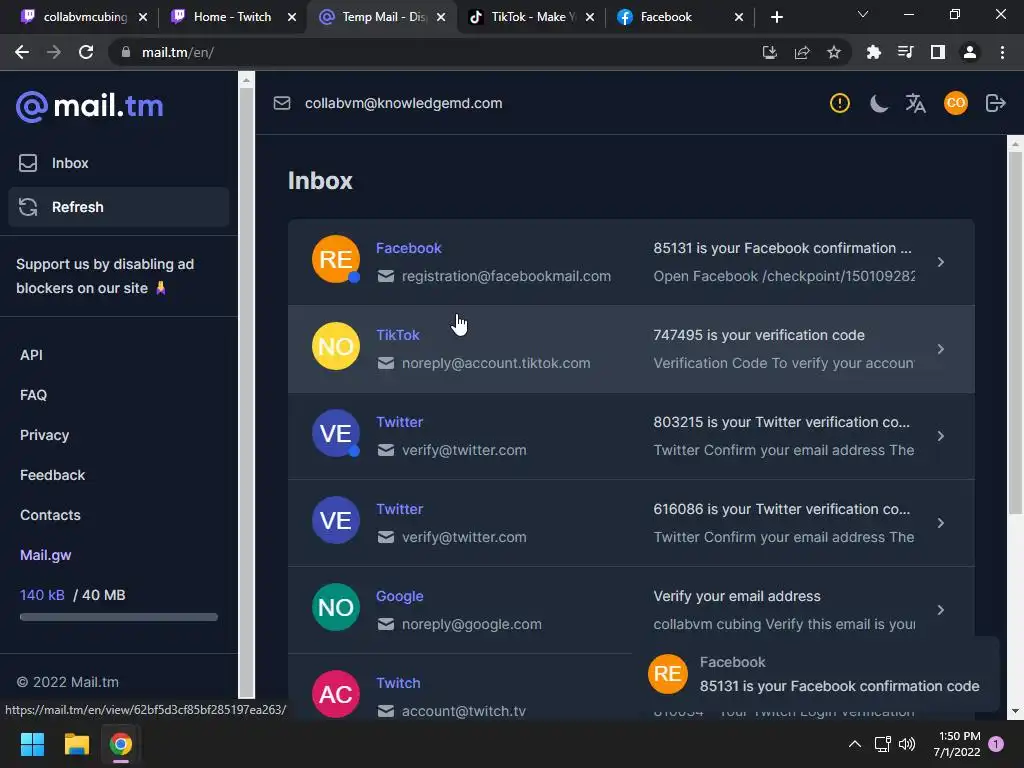Open Twitter email with code 803215
The width and height of the screenshot is (1024, 768).
[631, 436]
